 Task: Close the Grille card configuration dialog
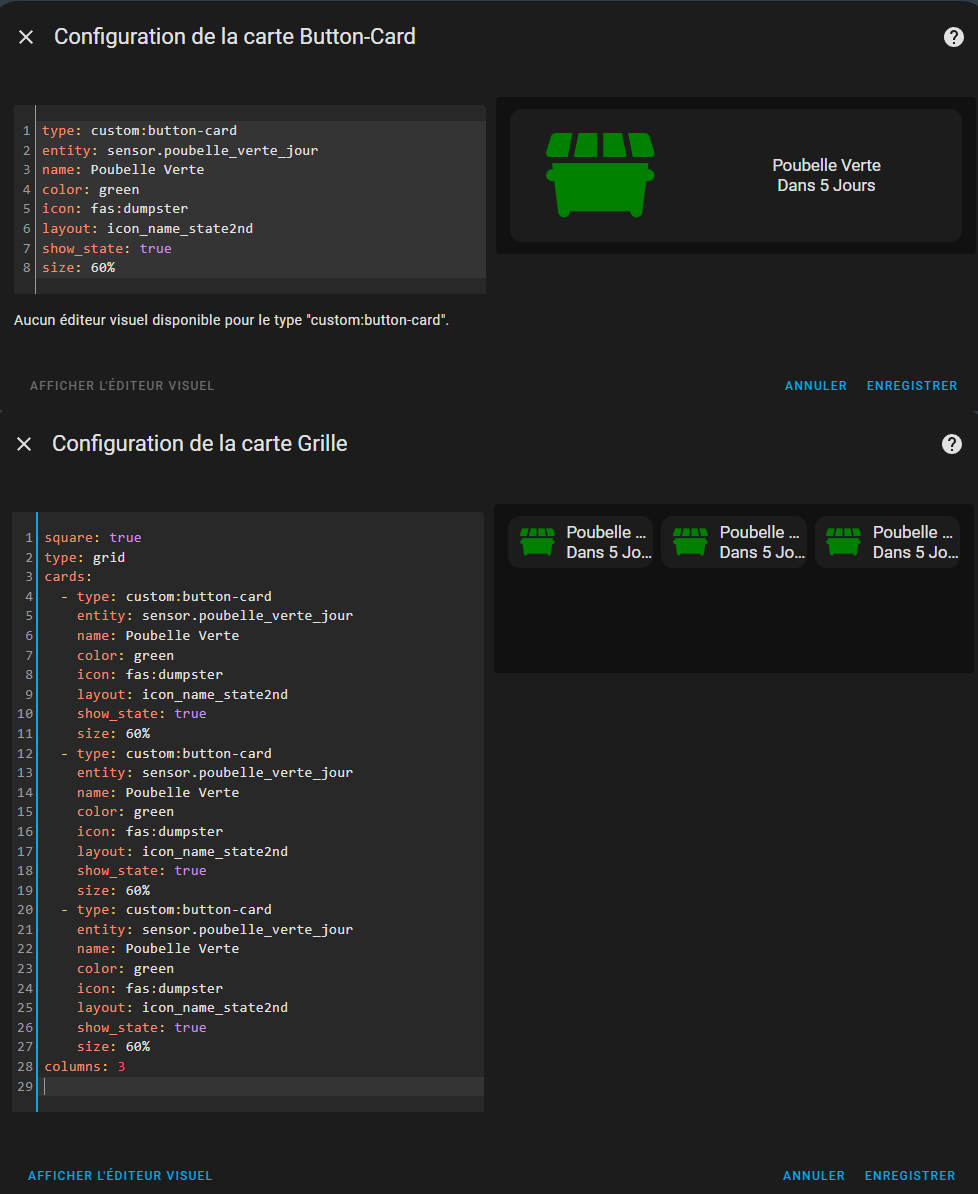click(24, 444)
